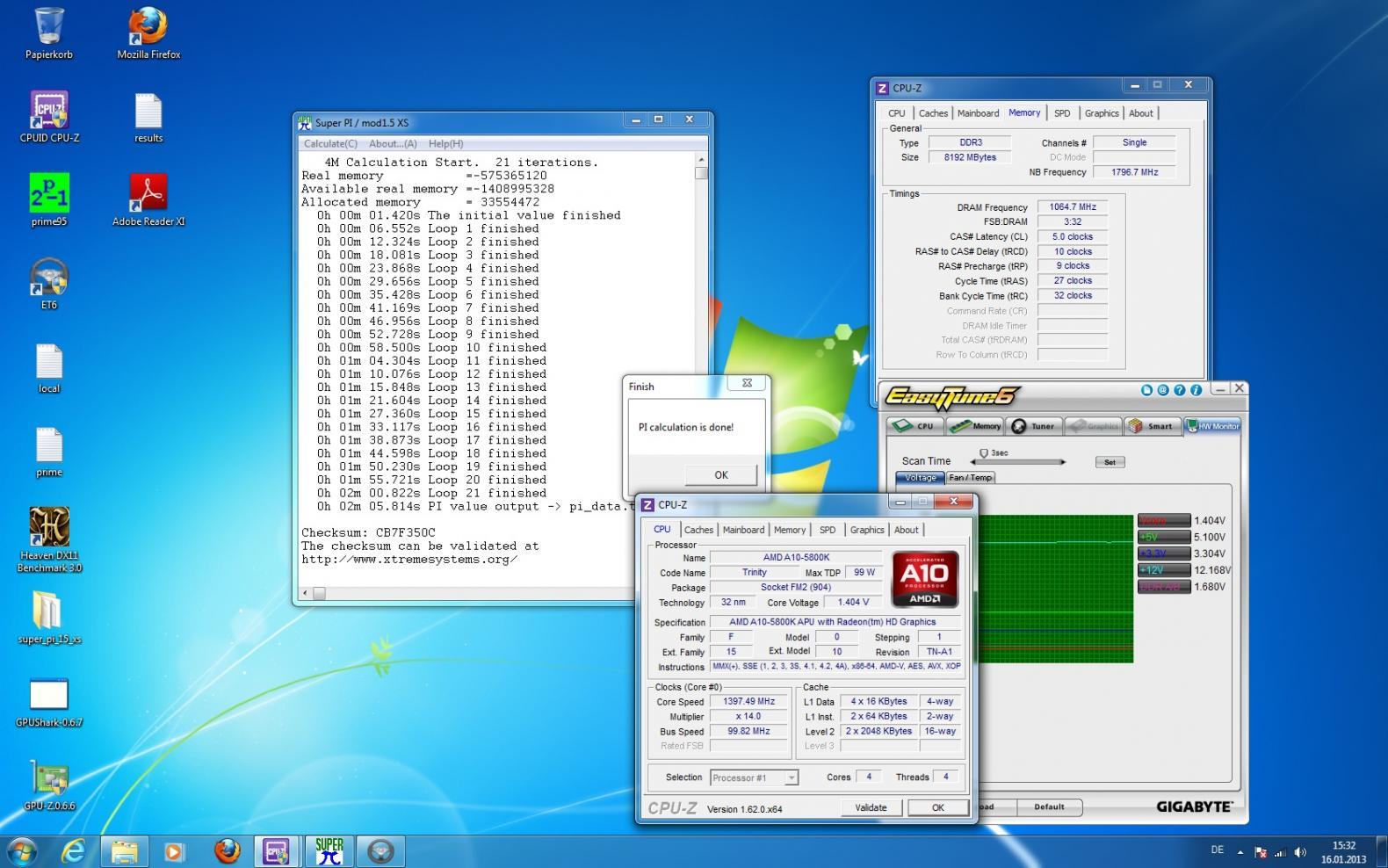Open the results text file on desktop
This screenshot has height=868, width=1388.
[x=148, y=117]
